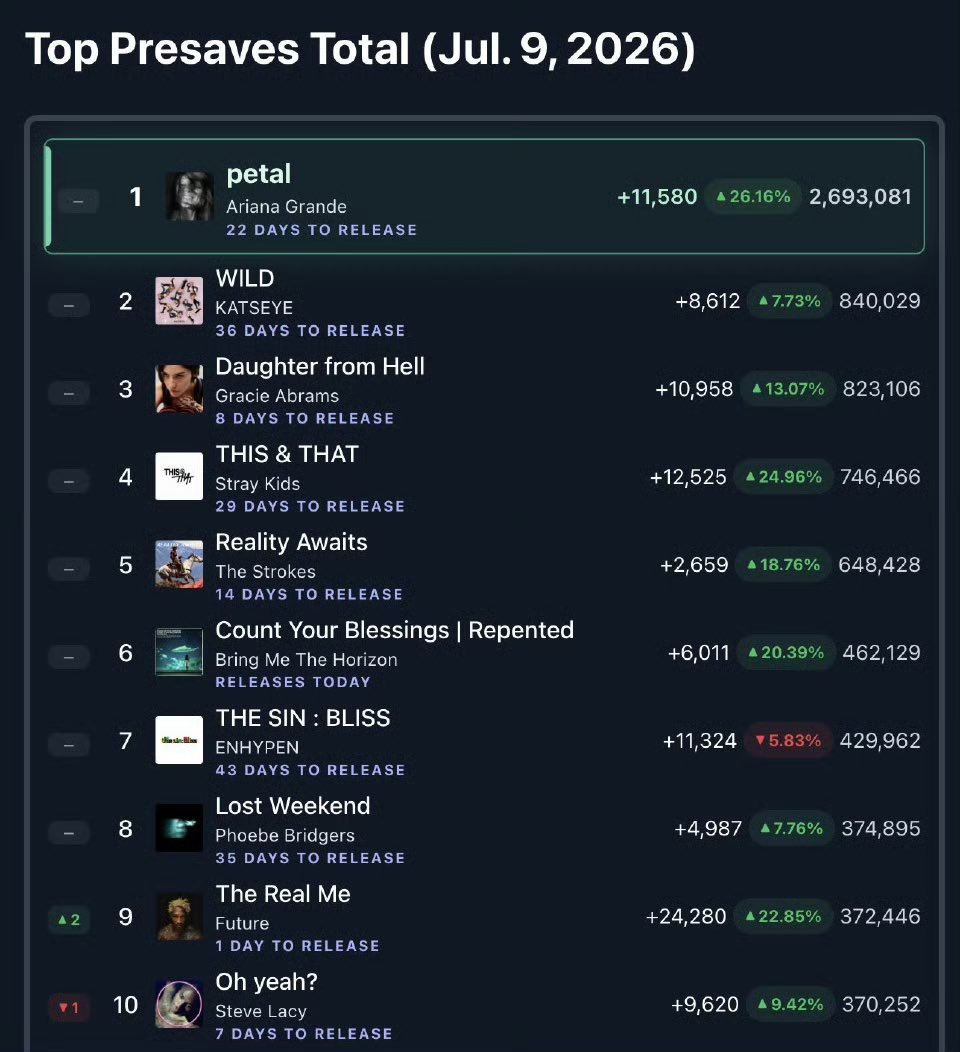The height and width of the screenshot is (1052, 960).
Task: Open the THE SIN : BLISS title
Action: click(303, 718)
